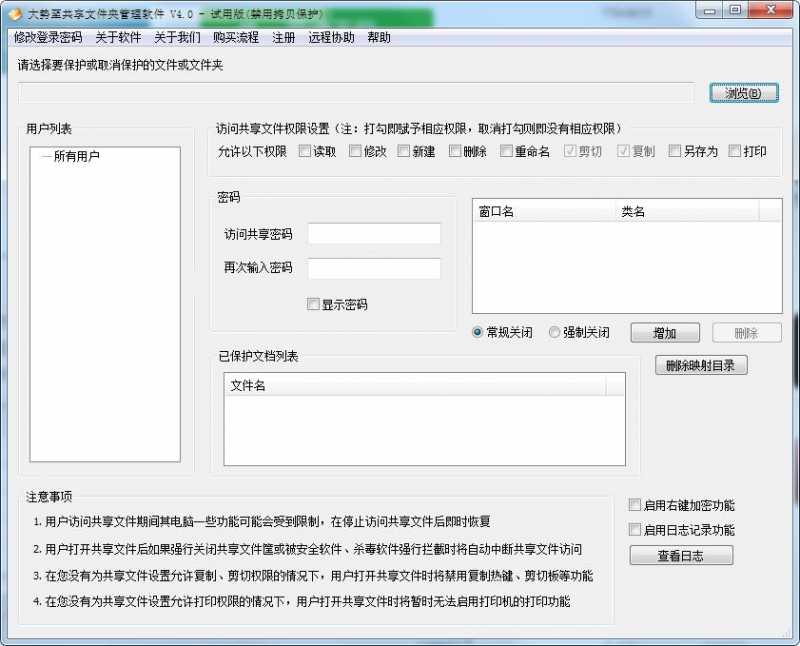Screen dimensions: 800x646
Task: 启用“修改”权限
Action: (355, 151)
